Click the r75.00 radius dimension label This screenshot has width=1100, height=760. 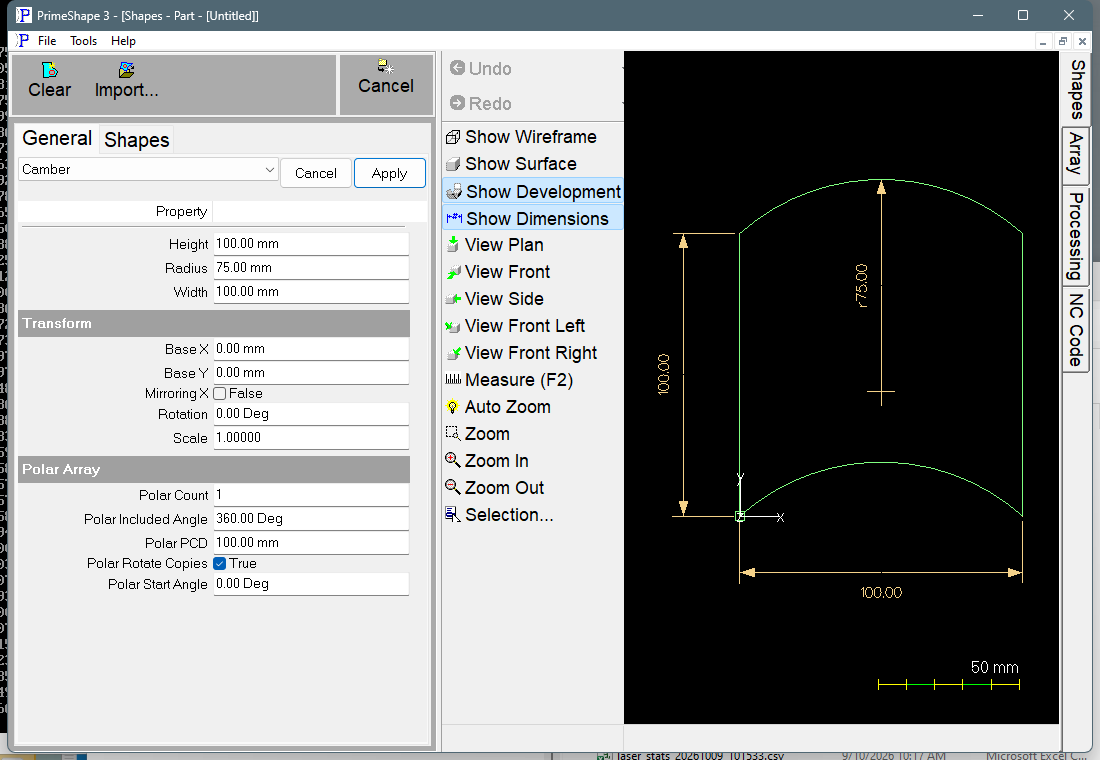(x=861, y=286)
